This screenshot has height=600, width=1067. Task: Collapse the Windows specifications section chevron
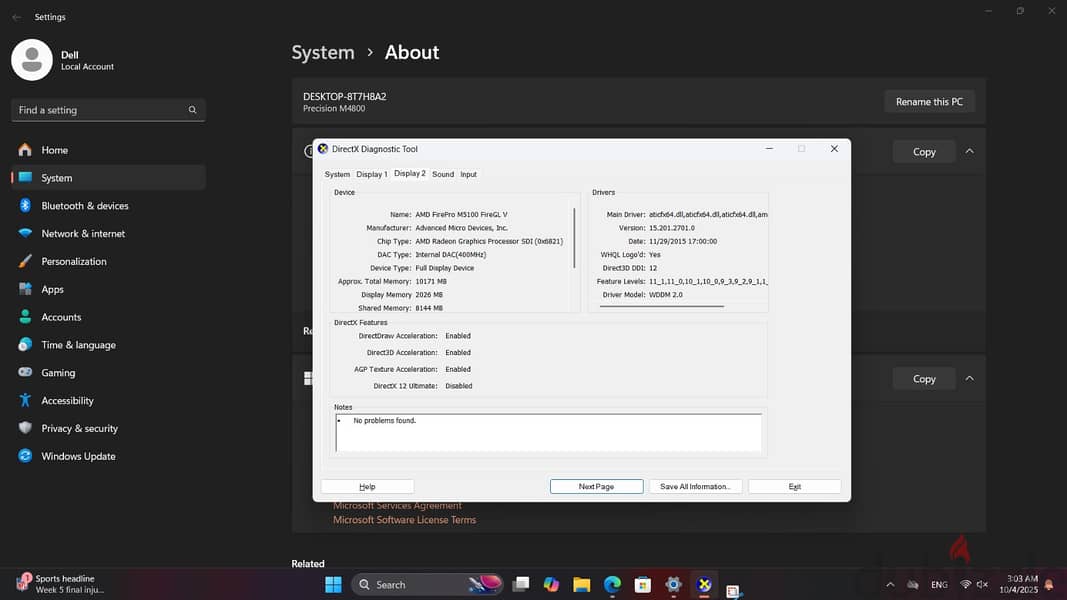[970, 378]
